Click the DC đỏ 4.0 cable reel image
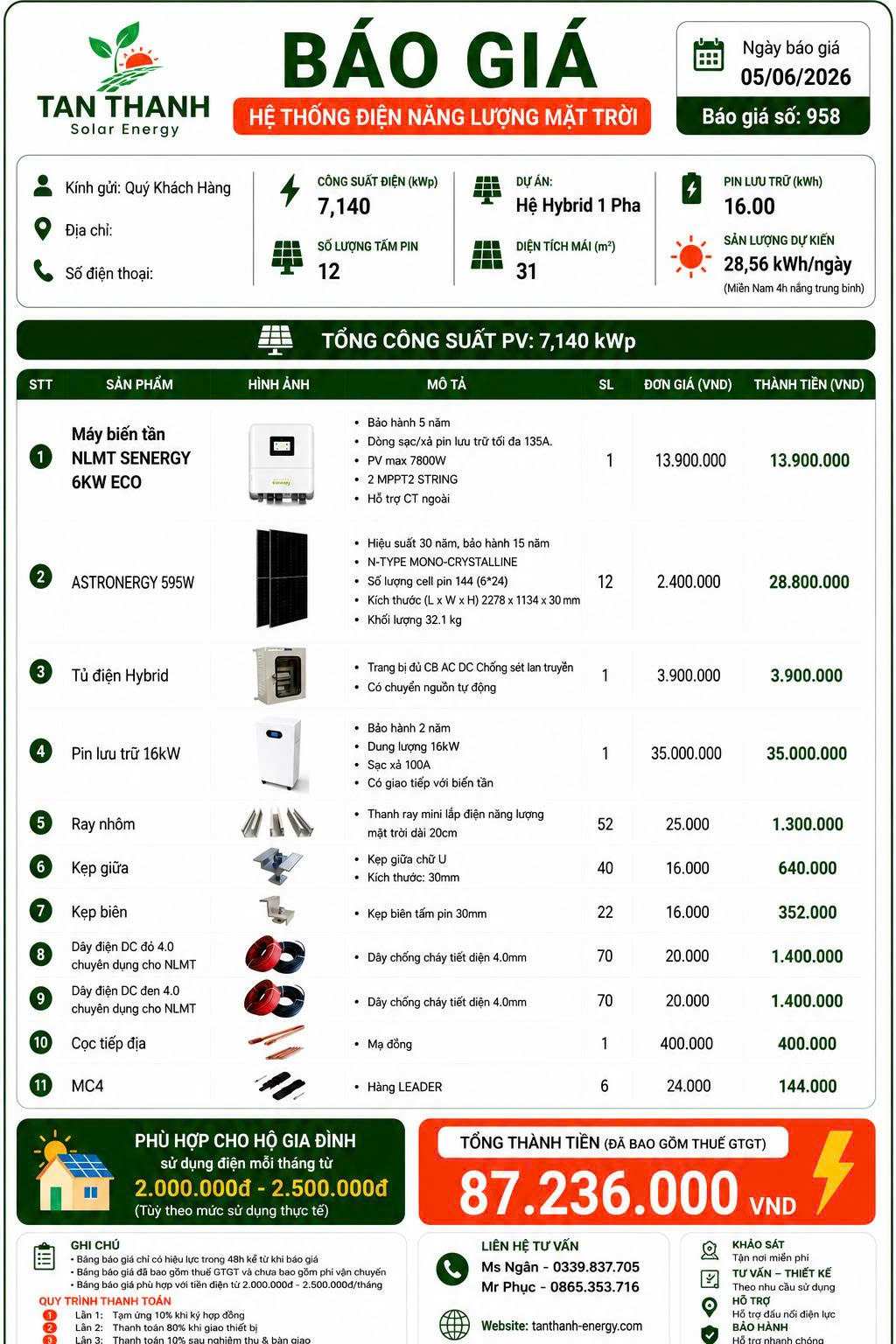The width and height of the screenshot is (896, 1344). click(x=275, y=955)
